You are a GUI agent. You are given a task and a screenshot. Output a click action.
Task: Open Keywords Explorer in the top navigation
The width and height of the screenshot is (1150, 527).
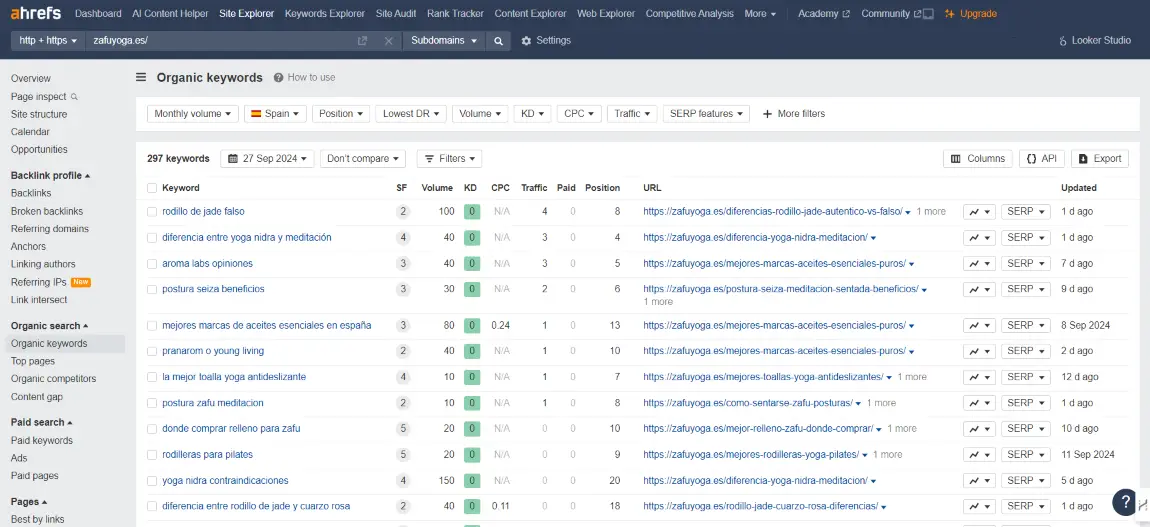(325, 13)
